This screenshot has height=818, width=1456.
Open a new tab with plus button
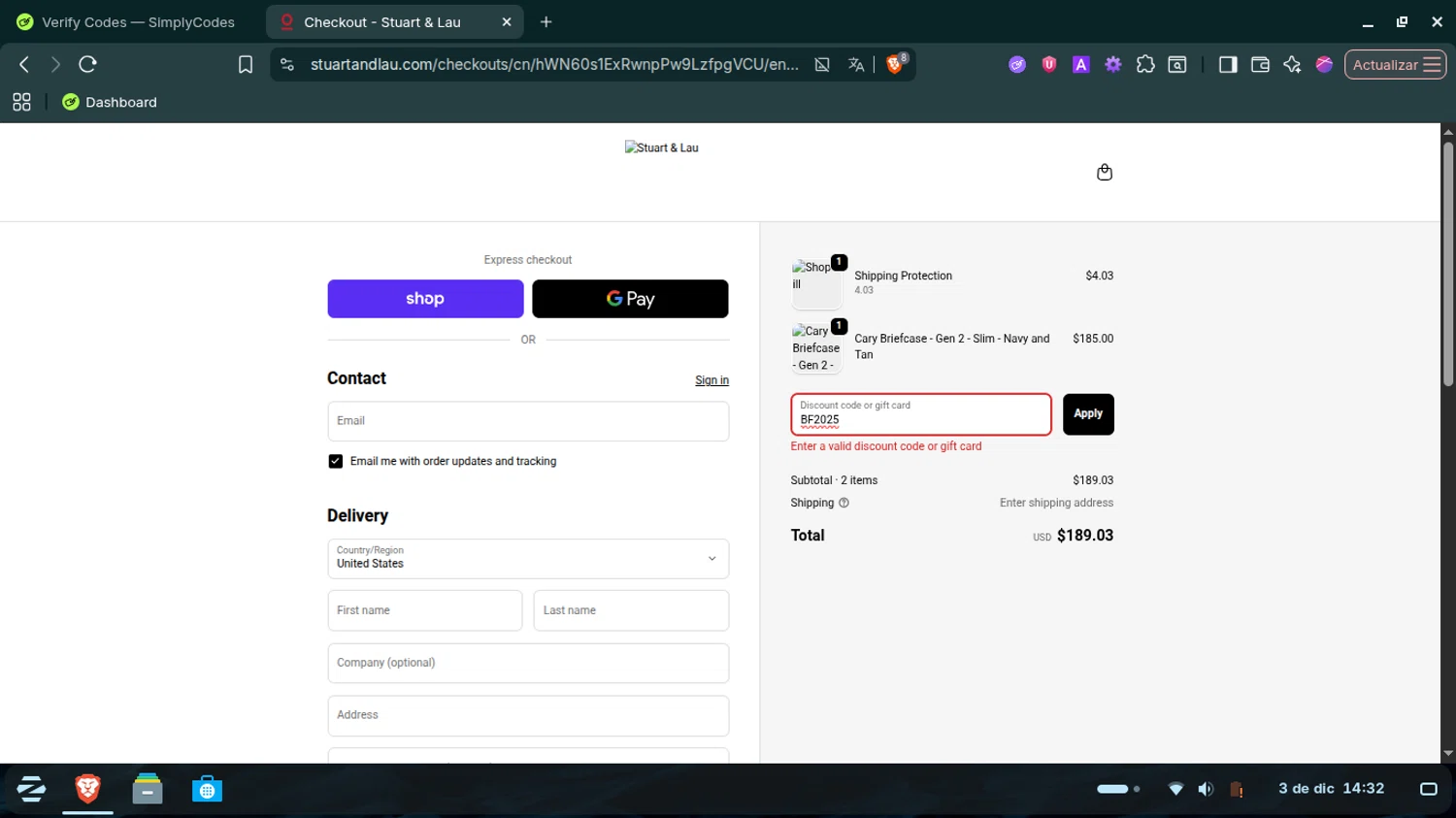[546, 21]
